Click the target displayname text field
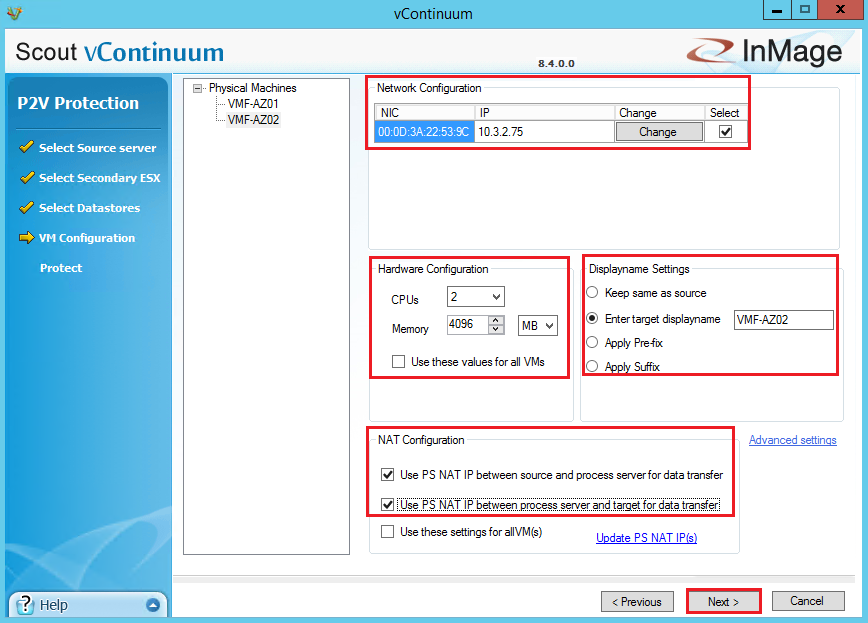The width and height of the screenshot is (868, 623). click(783, 319)
